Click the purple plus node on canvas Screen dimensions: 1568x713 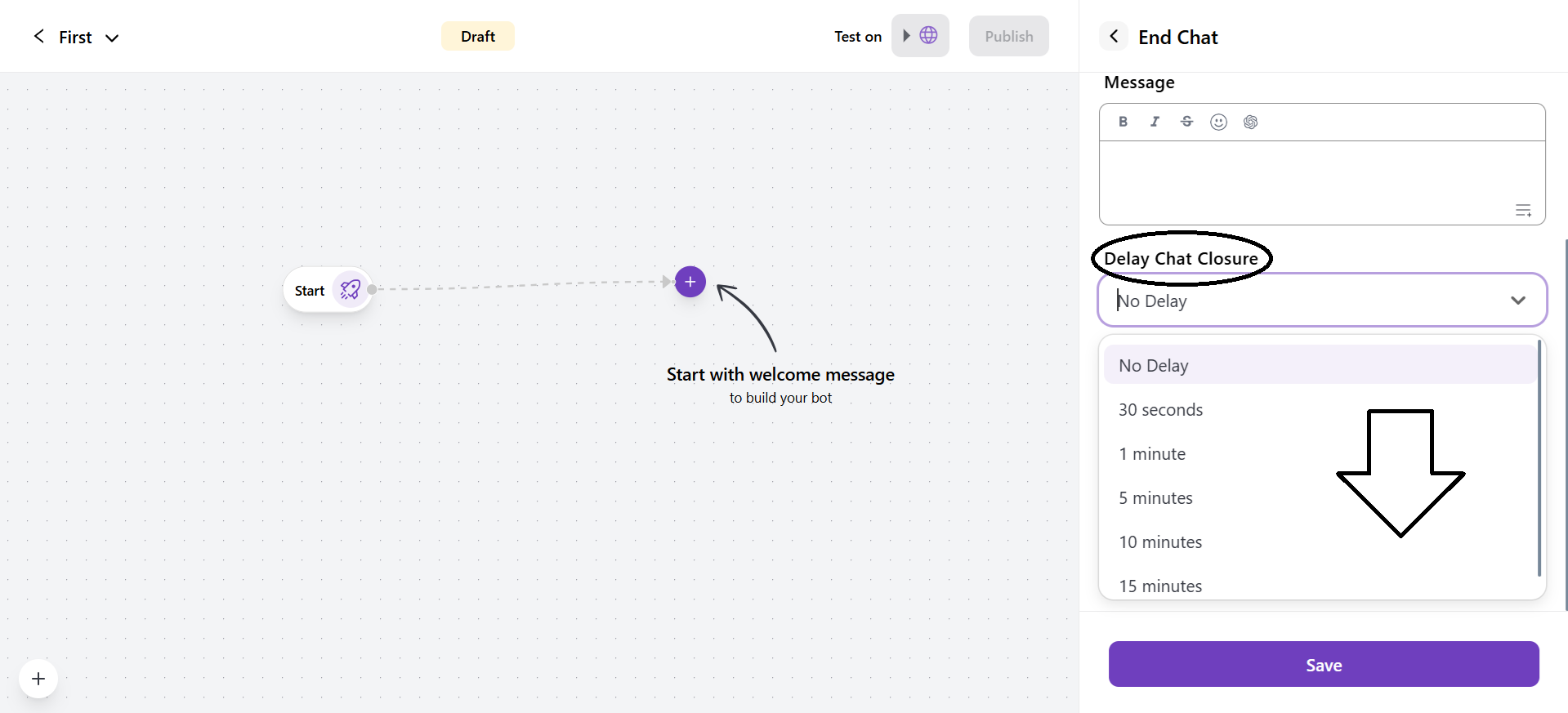[690, 282]
